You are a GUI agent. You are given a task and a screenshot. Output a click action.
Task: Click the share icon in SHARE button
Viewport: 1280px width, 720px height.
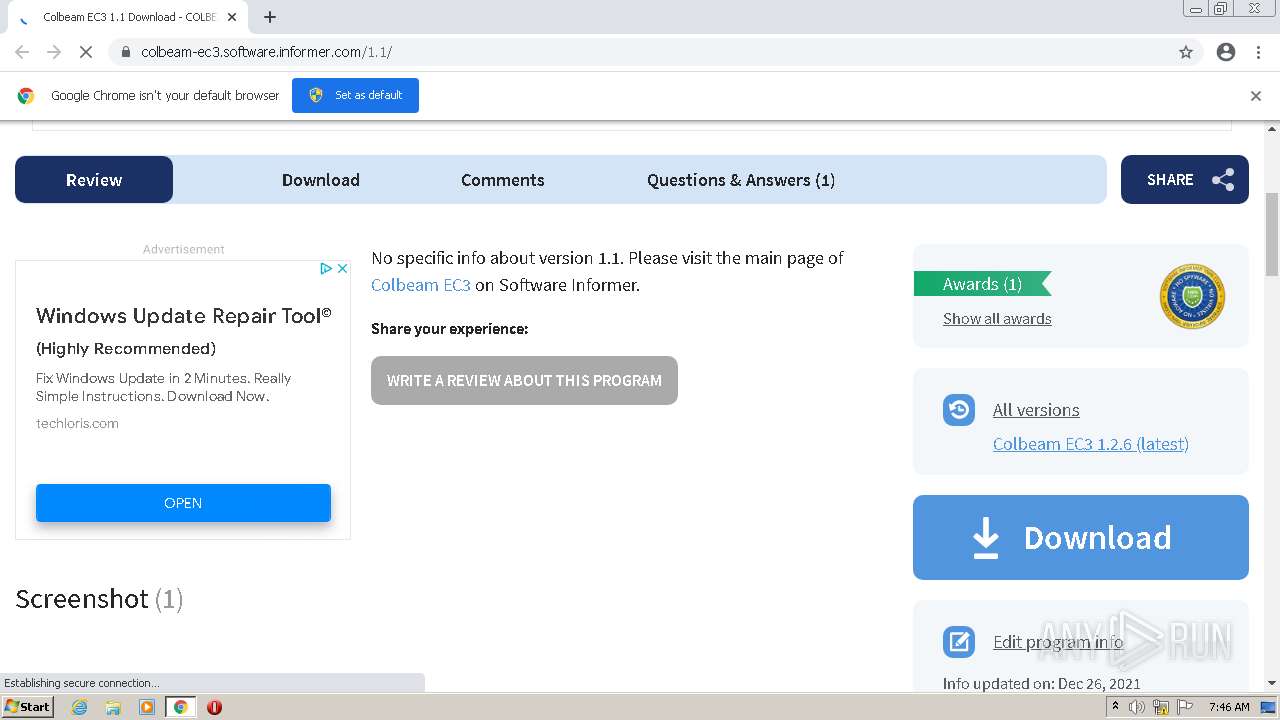click(1223, 180)
